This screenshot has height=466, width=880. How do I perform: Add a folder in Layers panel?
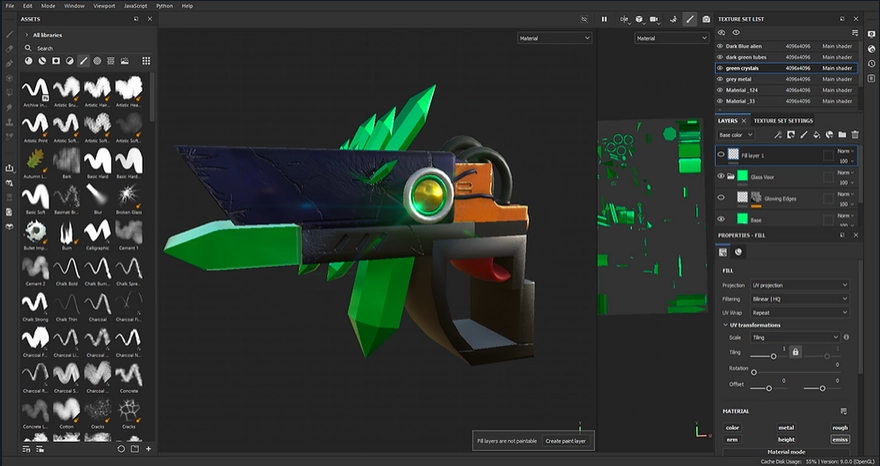click(842, 134)
